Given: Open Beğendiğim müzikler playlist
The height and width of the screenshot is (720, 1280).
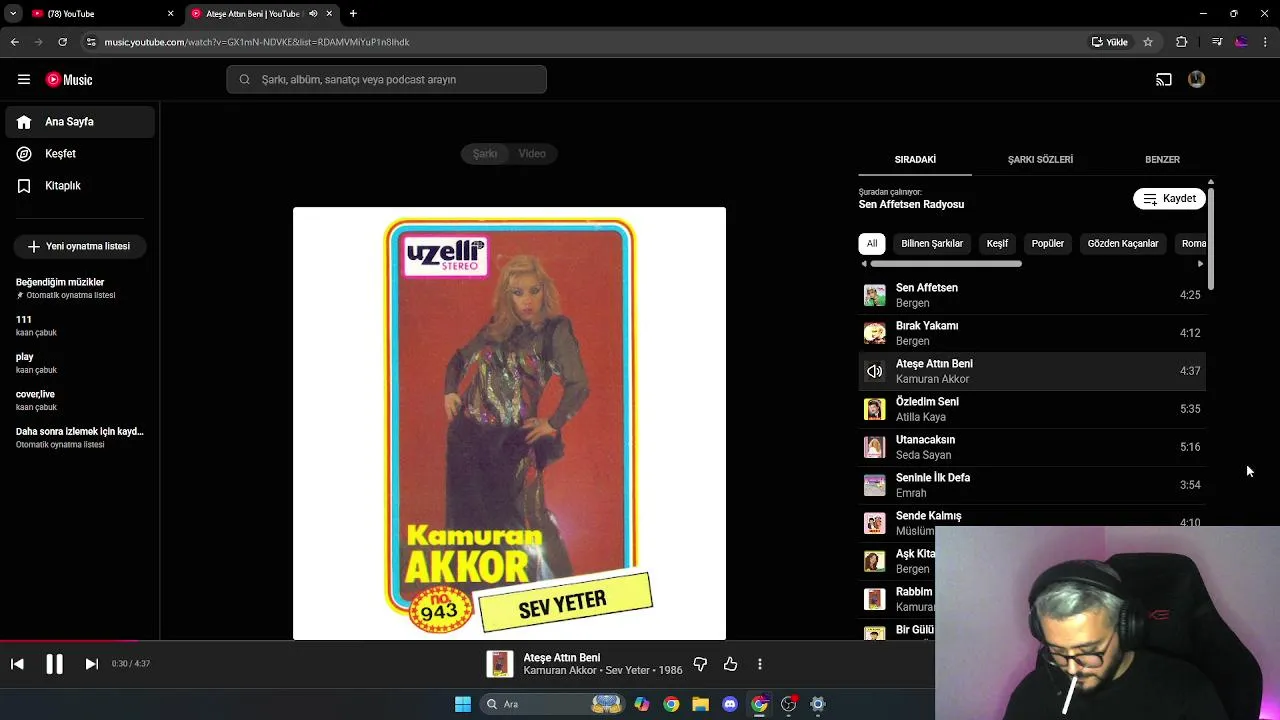Looking at the screenshot, I should [x=80, y=288].
